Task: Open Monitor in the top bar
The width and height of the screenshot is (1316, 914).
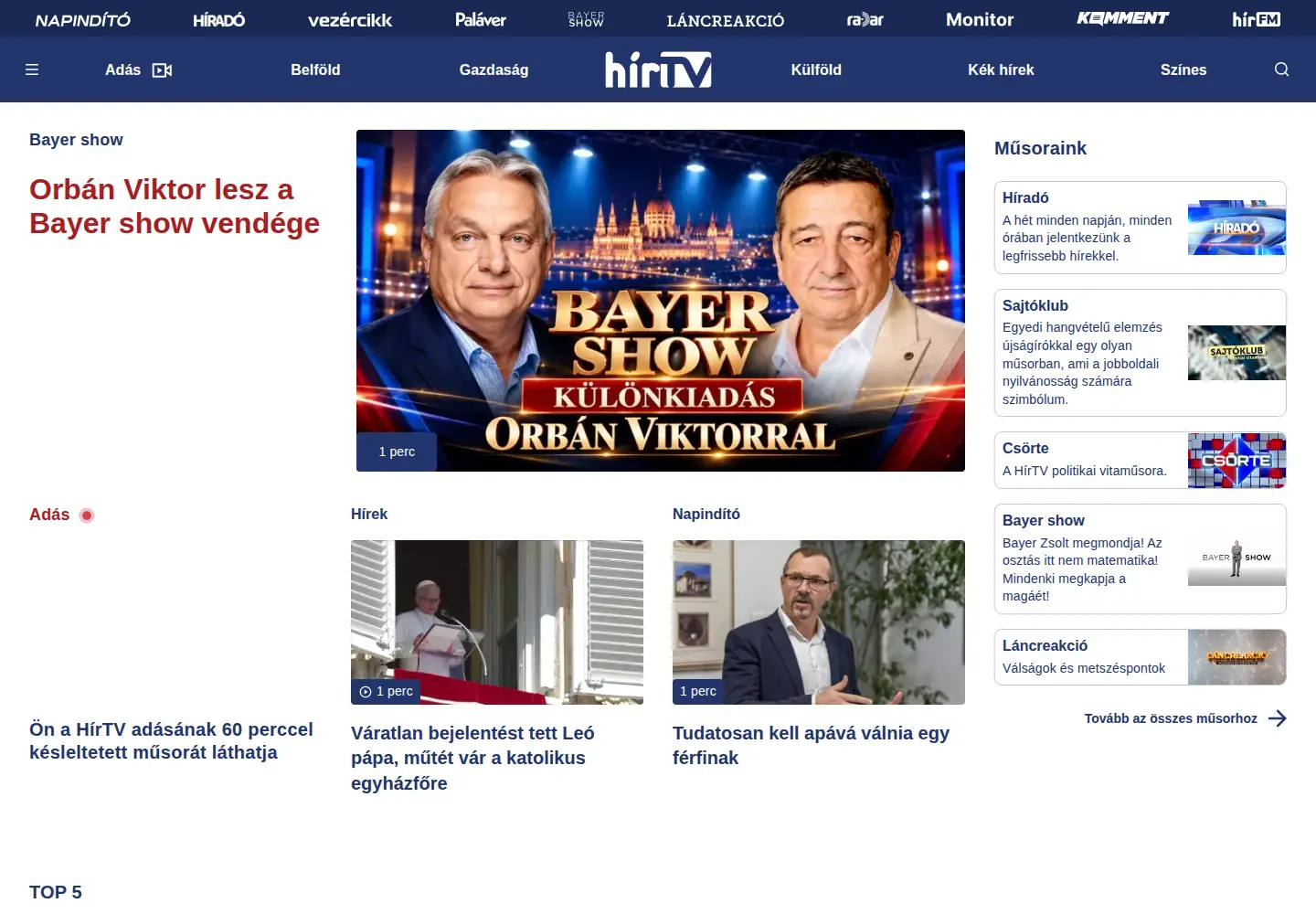Action: [980, 19]
